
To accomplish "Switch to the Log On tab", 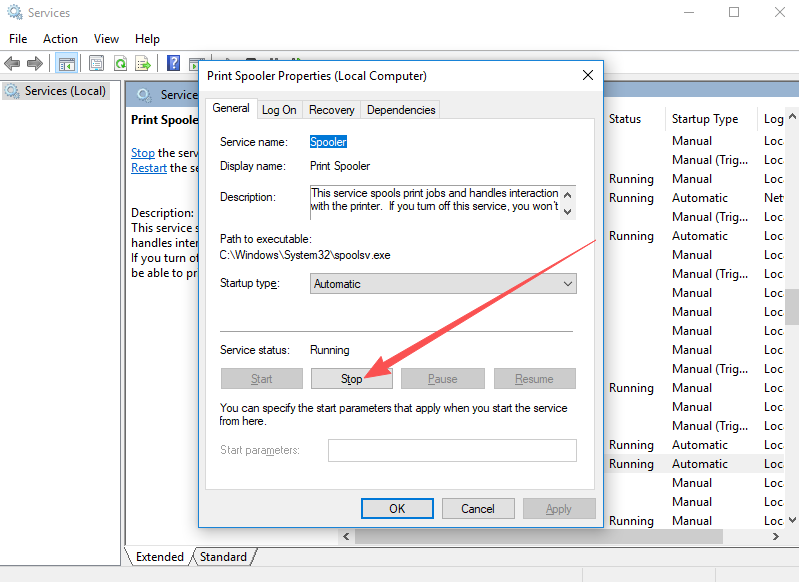I will coord(279,110).
